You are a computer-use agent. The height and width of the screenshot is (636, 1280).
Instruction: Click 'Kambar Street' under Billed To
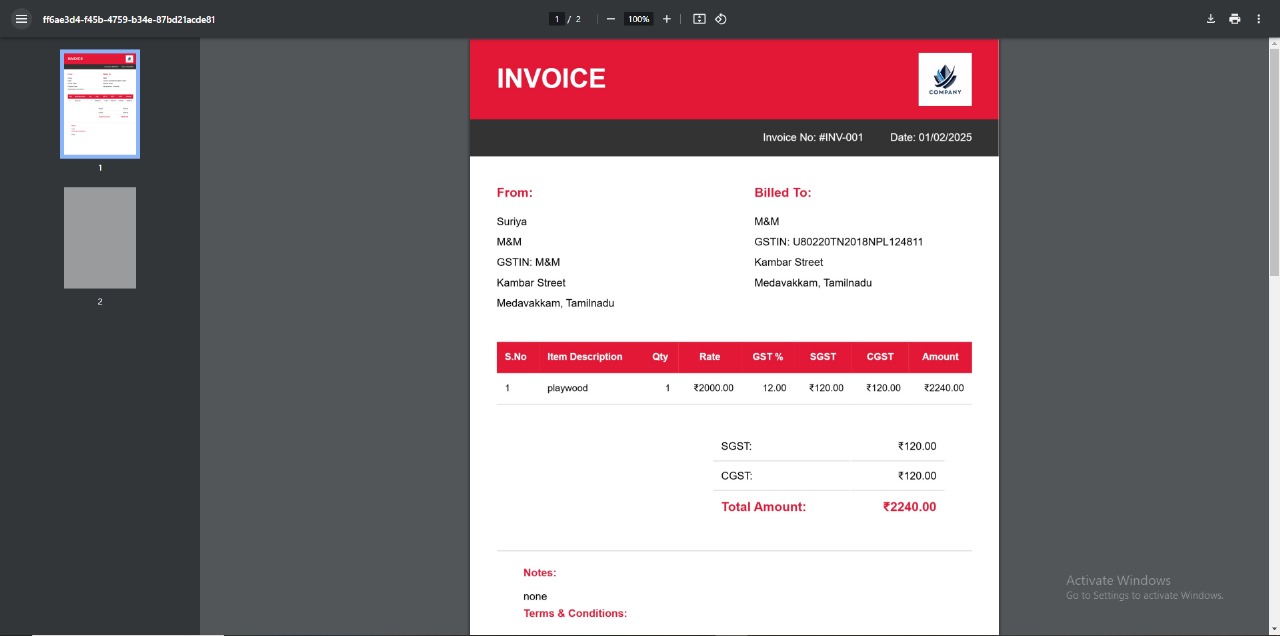(x=789, y=262)
